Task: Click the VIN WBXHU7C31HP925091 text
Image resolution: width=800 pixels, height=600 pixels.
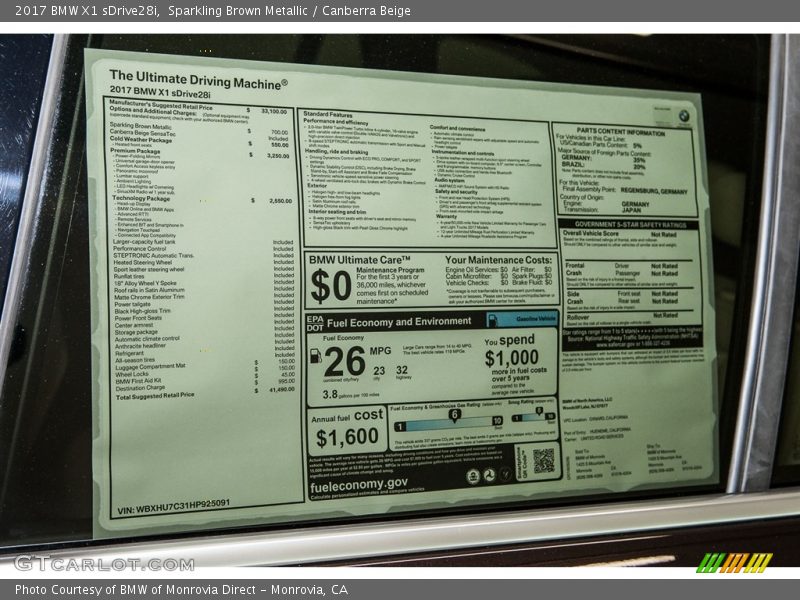Action: pos(173,507)
